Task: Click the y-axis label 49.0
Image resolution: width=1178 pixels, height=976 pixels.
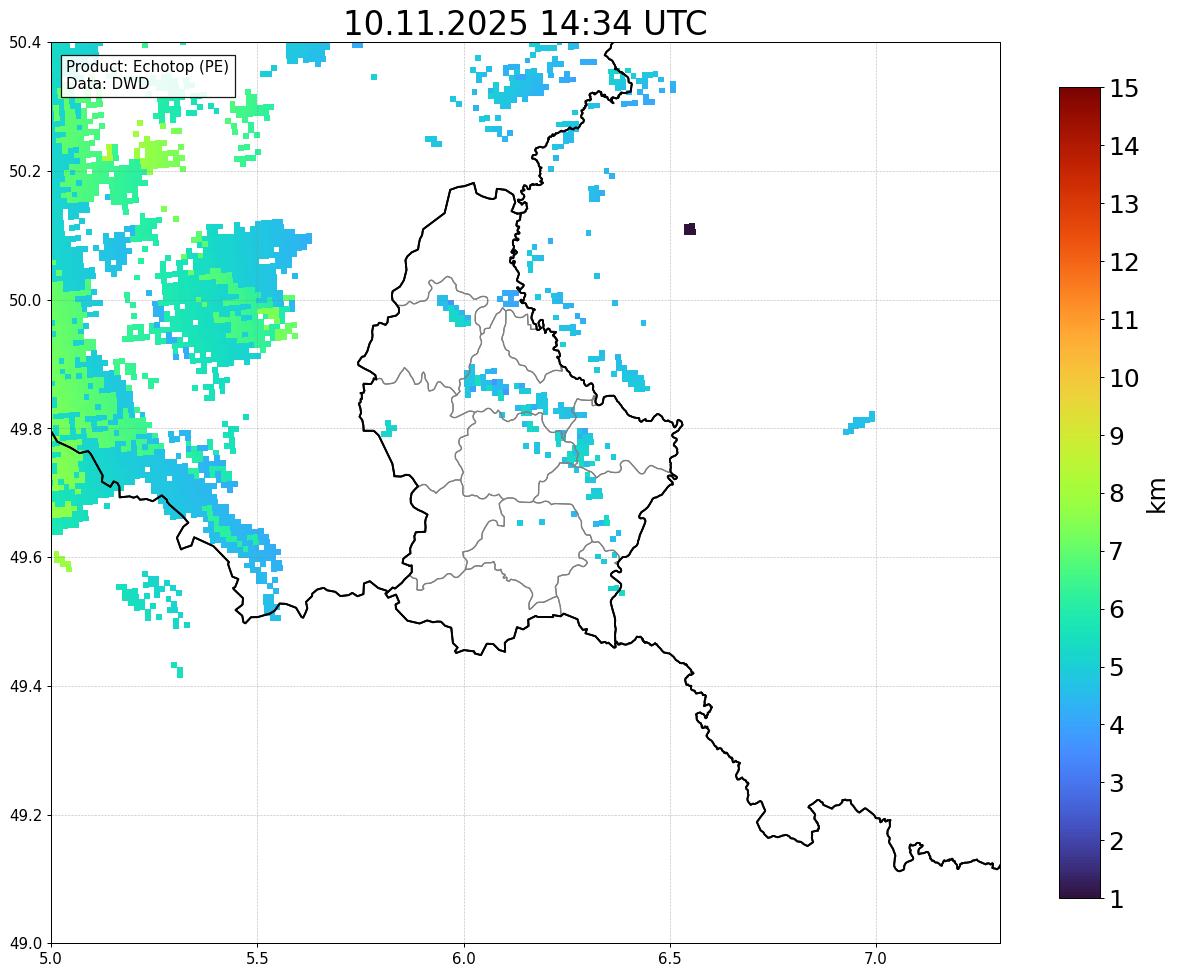Action: [25, 944]
